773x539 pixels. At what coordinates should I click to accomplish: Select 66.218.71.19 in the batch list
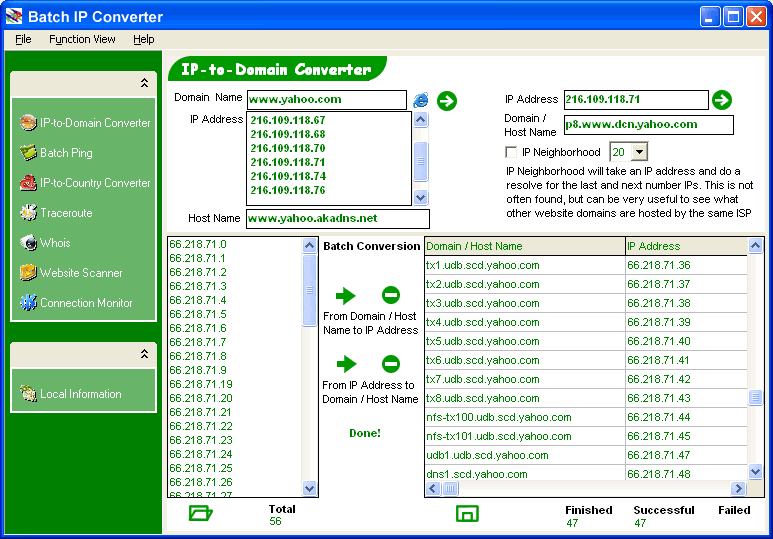[201, 384]
